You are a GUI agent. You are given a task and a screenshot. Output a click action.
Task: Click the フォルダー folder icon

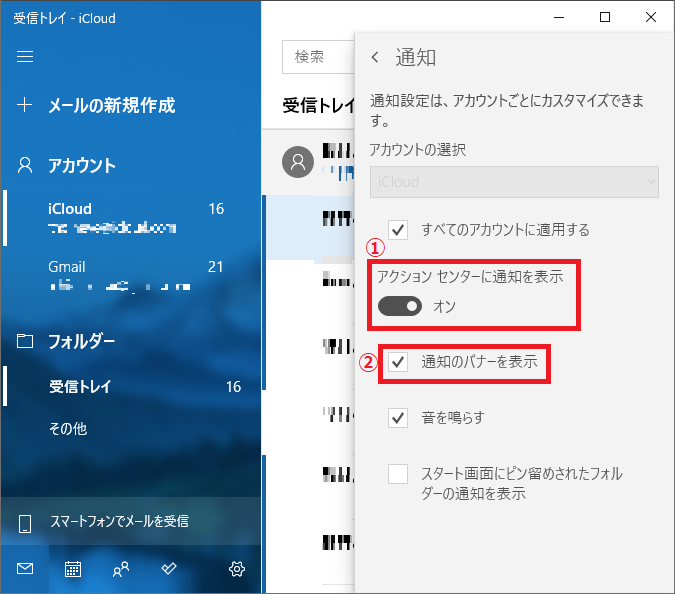pos(25,341)
